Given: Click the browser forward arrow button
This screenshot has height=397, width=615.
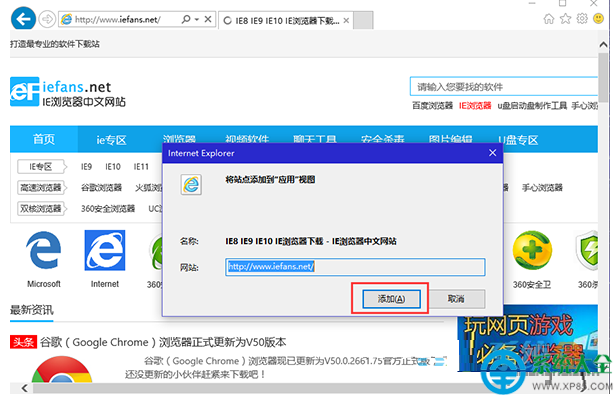Looking at the screenshot, I should (x=47, y=19).
